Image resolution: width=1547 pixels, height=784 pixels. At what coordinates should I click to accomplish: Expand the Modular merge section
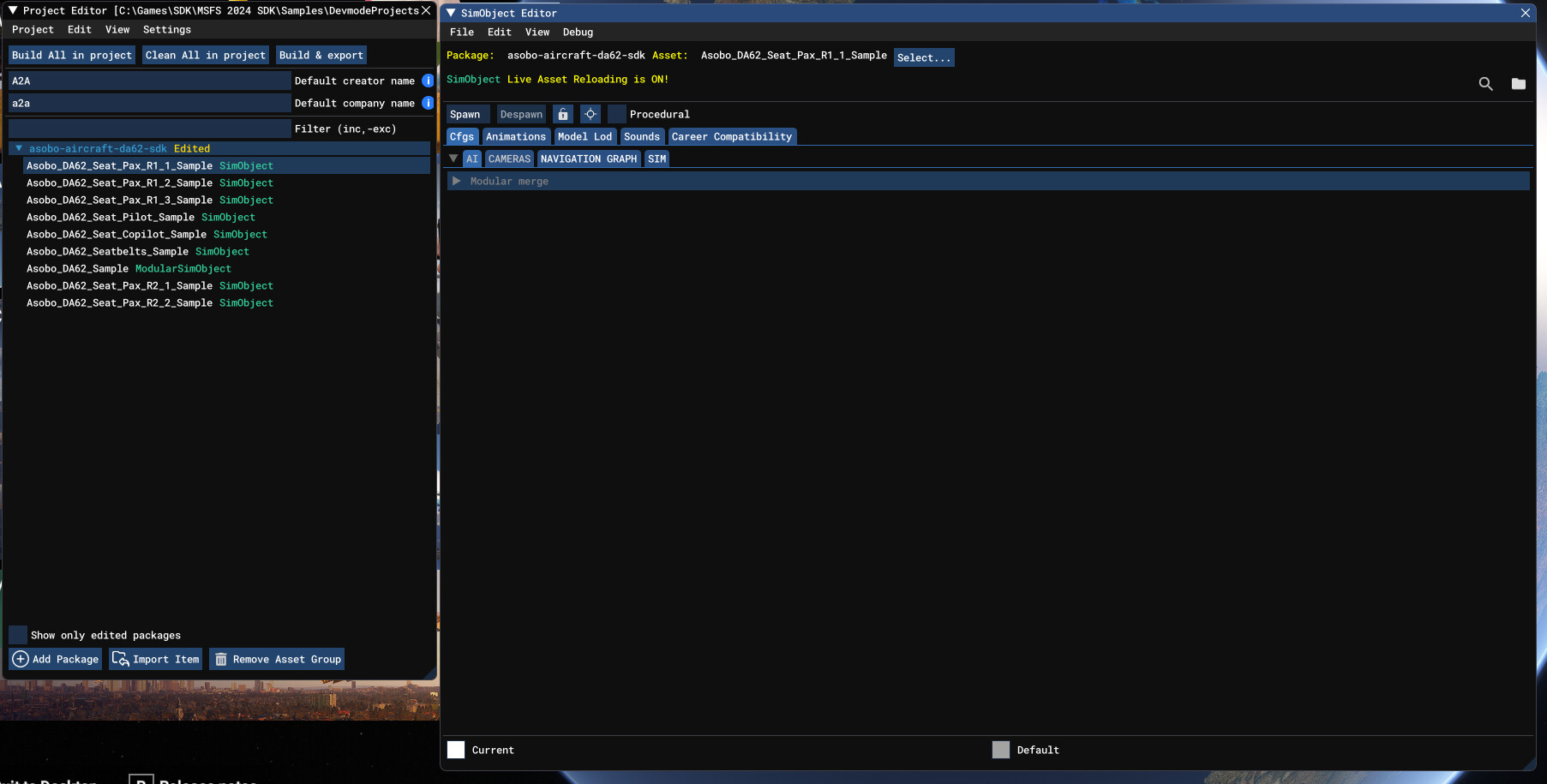click(457, 181)
